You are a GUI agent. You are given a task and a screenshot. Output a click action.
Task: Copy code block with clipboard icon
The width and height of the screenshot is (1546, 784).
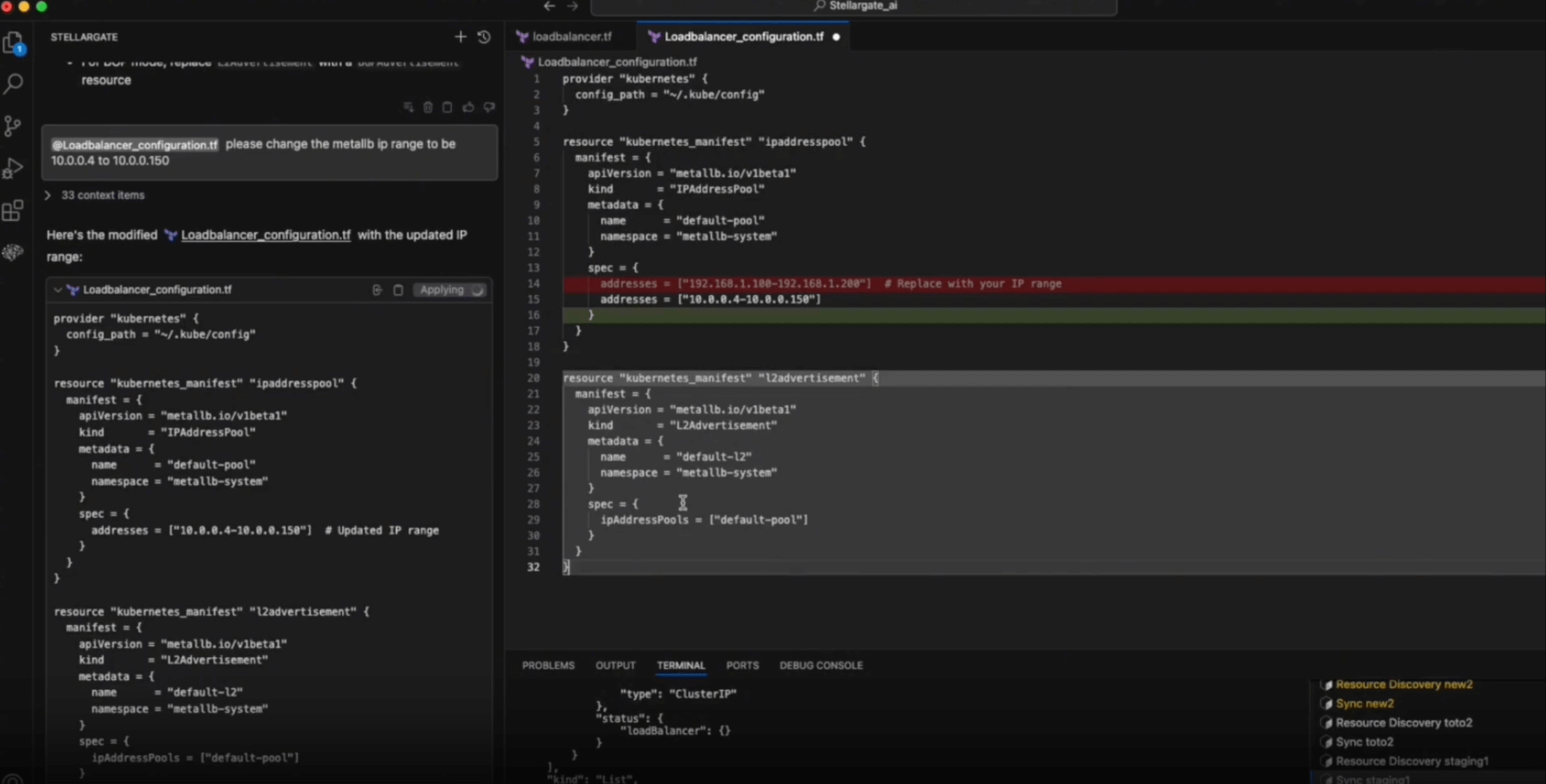click(x=398, y=291)
